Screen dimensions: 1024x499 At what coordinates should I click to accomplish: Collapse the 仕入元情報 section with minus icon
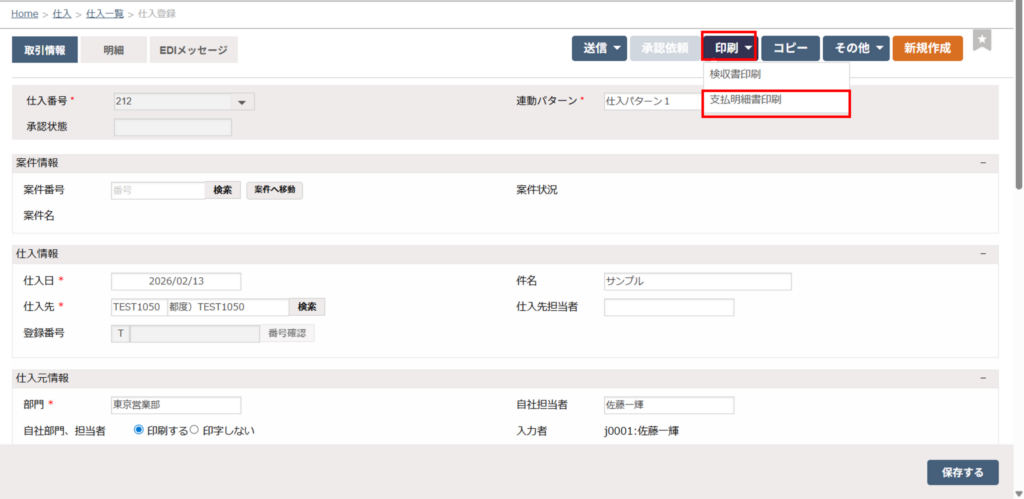coord(983,378)
